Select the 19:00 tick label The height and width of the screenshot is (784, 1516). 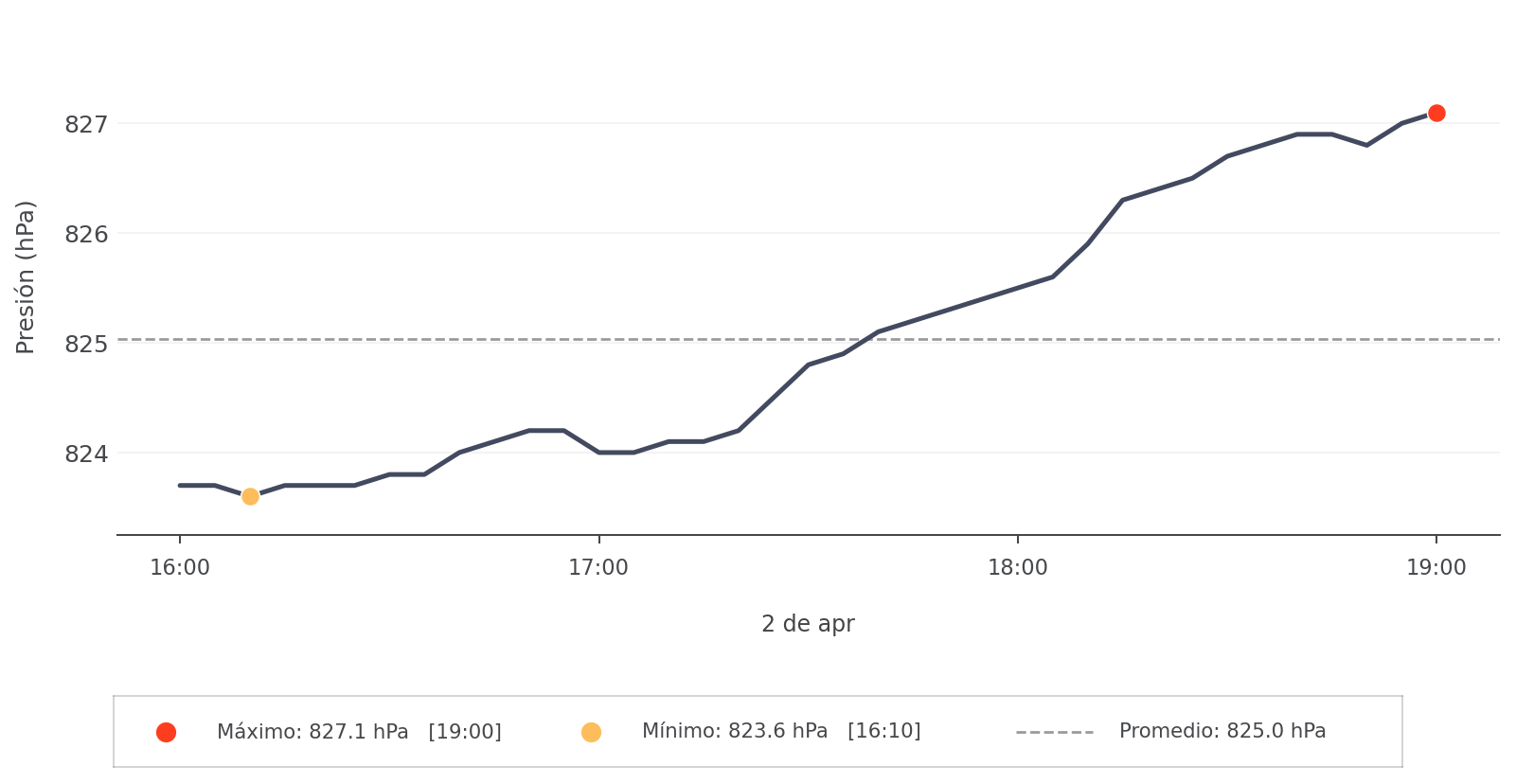pyautogui.click(x=1436, y=568)
